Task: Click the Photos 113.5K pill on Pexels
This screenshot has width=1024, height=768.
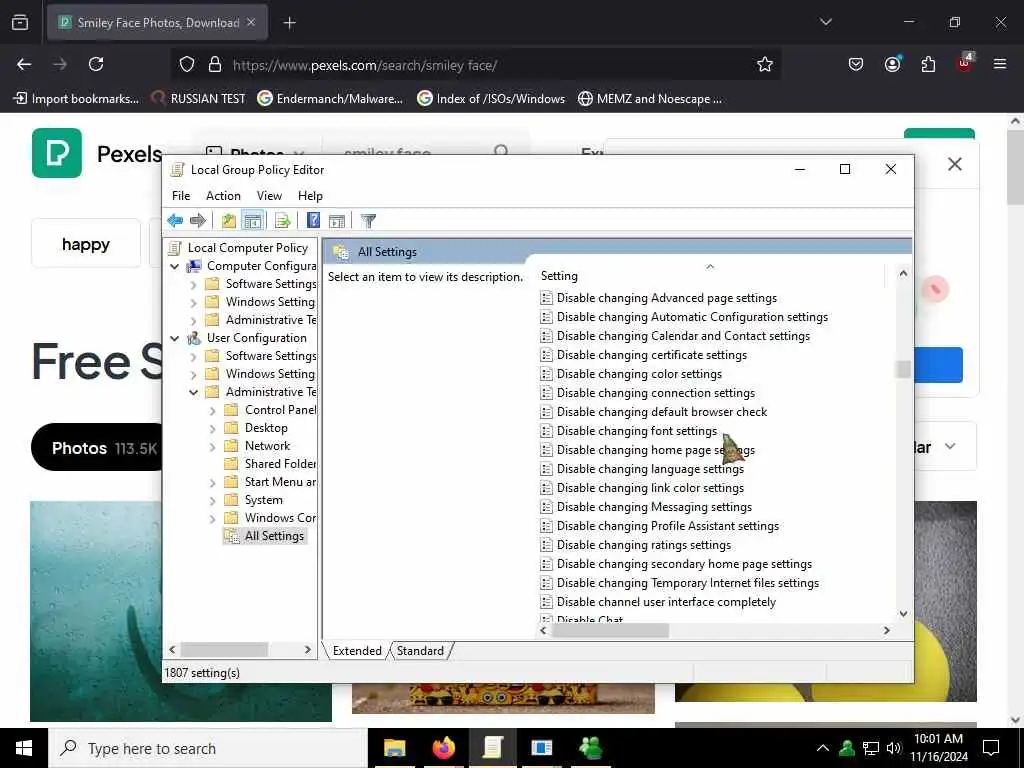Action: pyautogui.click(x=98, y=448)
